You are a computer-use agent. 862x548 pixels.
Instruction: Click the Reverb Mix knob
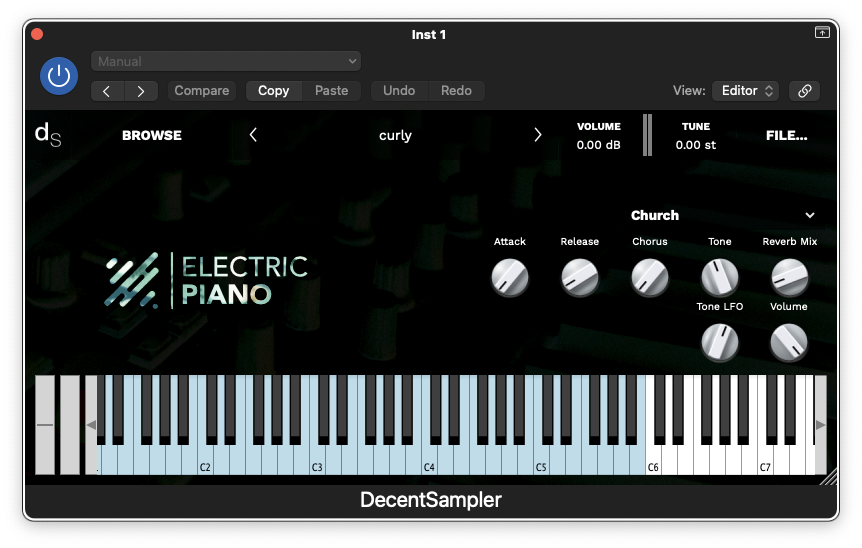[789, 278]
